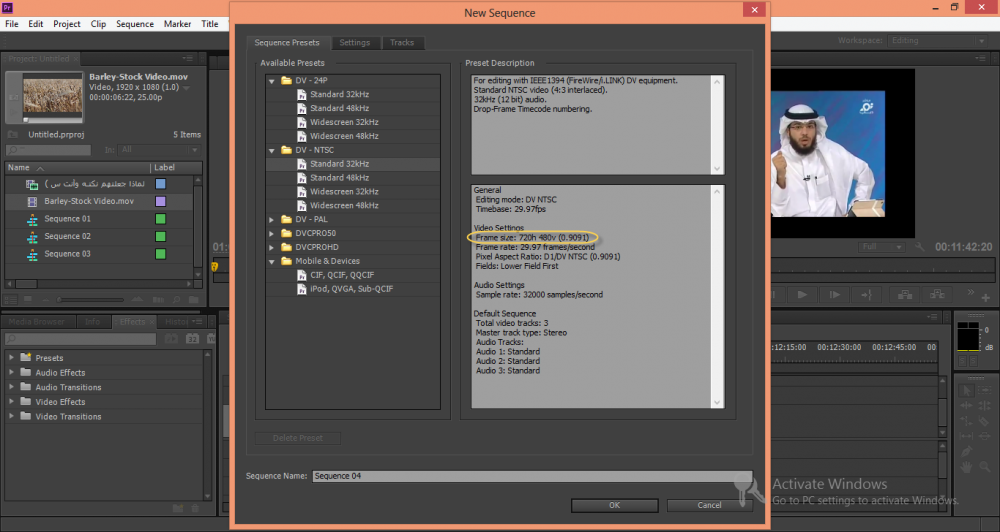
Task: Expand the DVCPROHD preset folder
Action: point(272,247)
